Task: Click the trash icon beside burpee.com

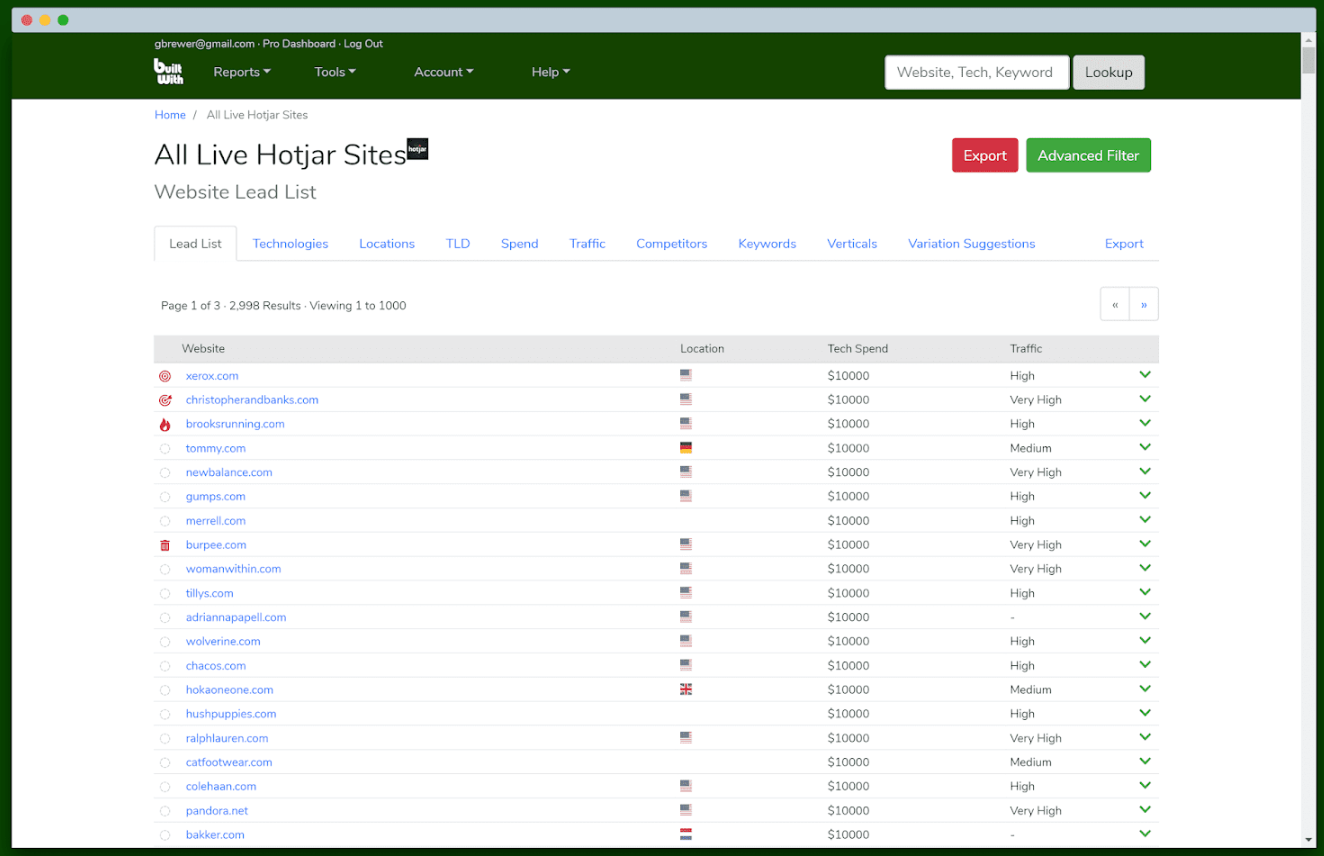Action: [x=165, y=545]
